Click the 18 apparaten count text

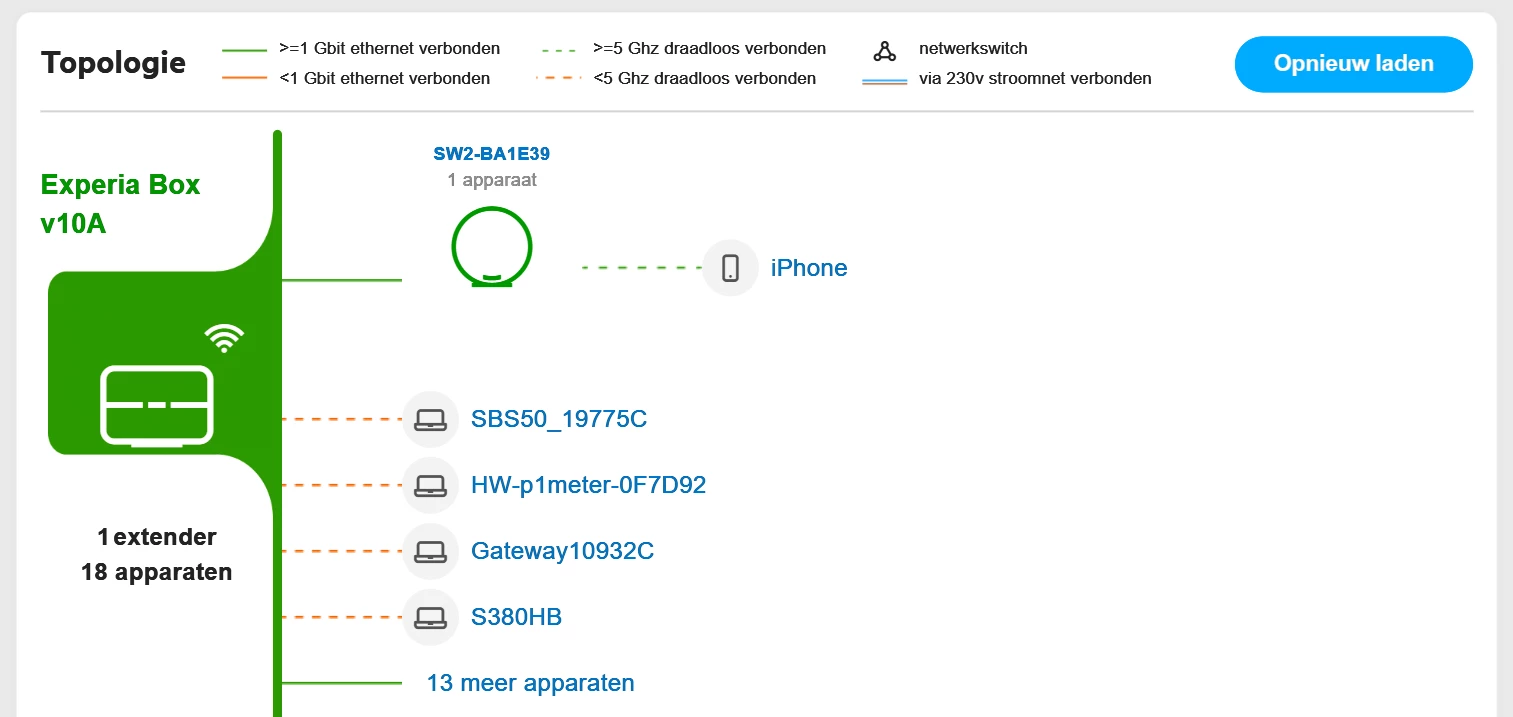pos(157,572)
